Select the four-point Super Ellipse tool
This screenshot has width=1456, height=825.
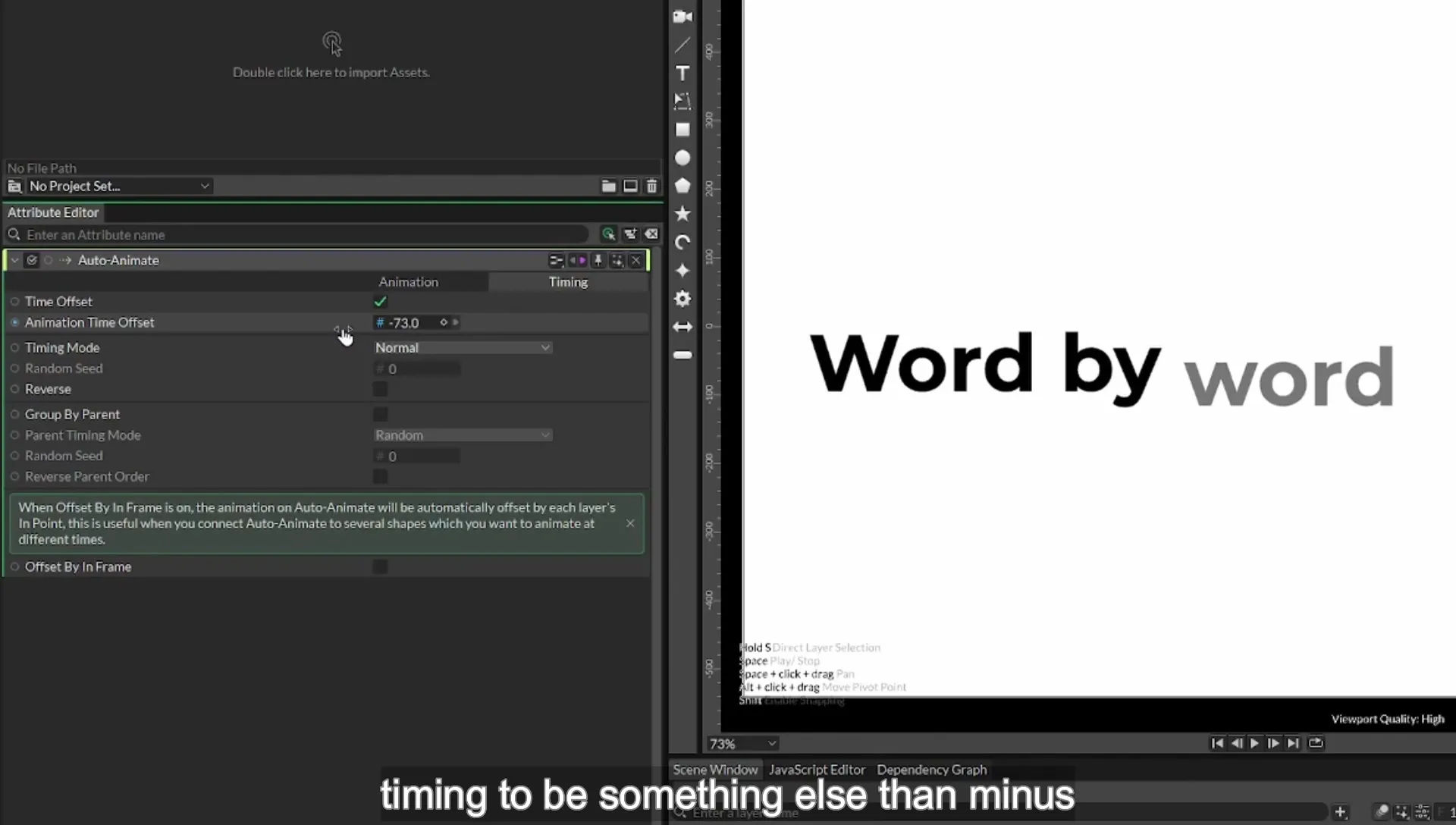click(x=682, y=271)
